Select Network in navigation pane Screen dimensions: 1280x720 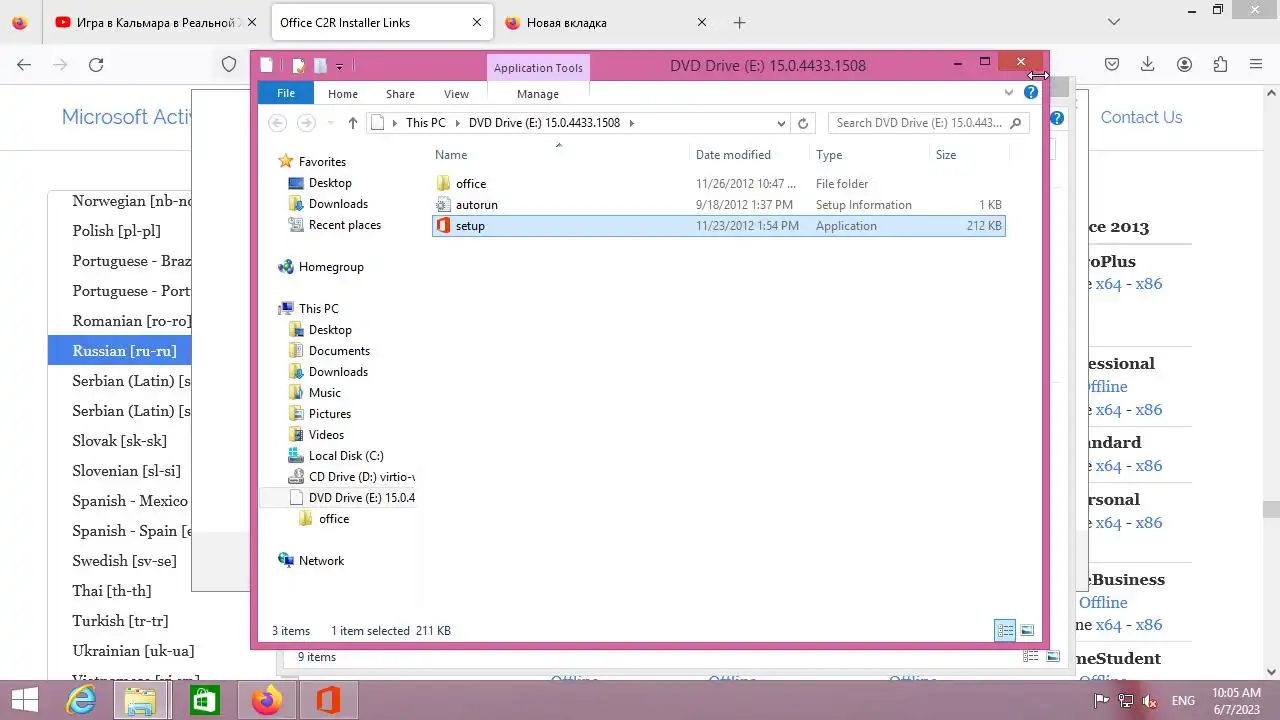321,561
